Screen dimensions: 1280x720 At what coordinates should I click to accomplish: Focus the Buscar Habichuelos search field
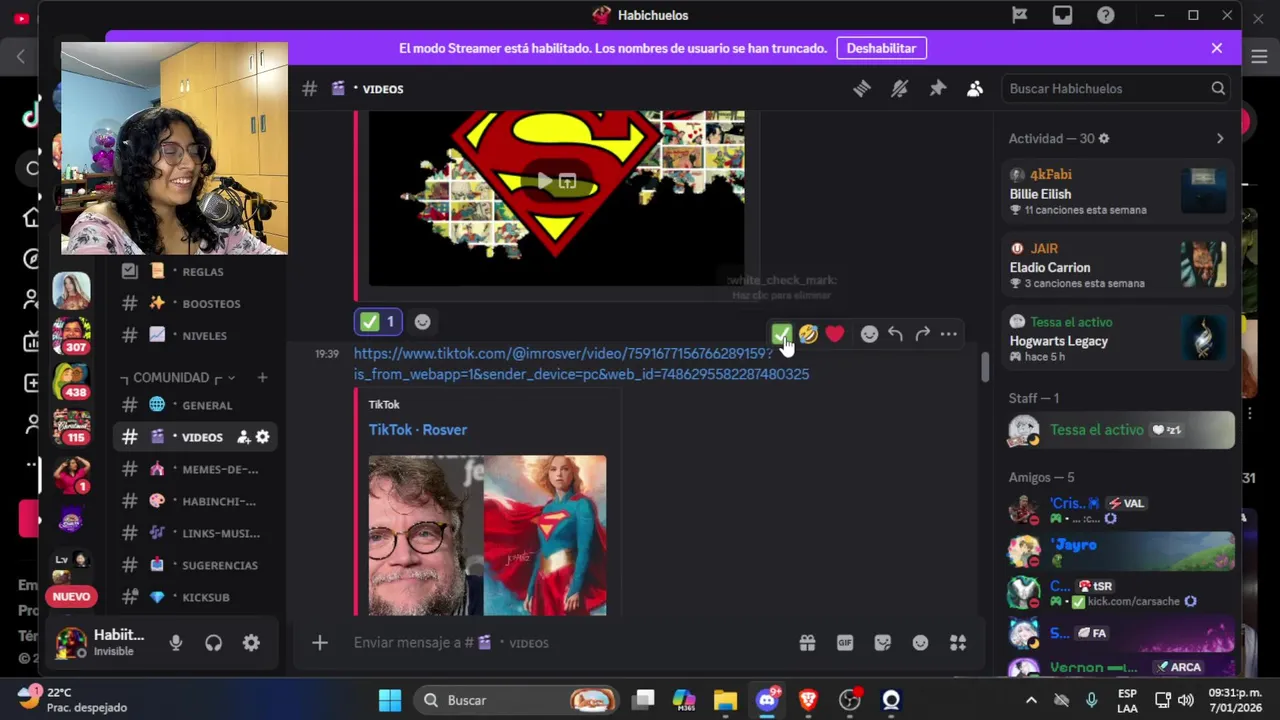click(1117, 88)
